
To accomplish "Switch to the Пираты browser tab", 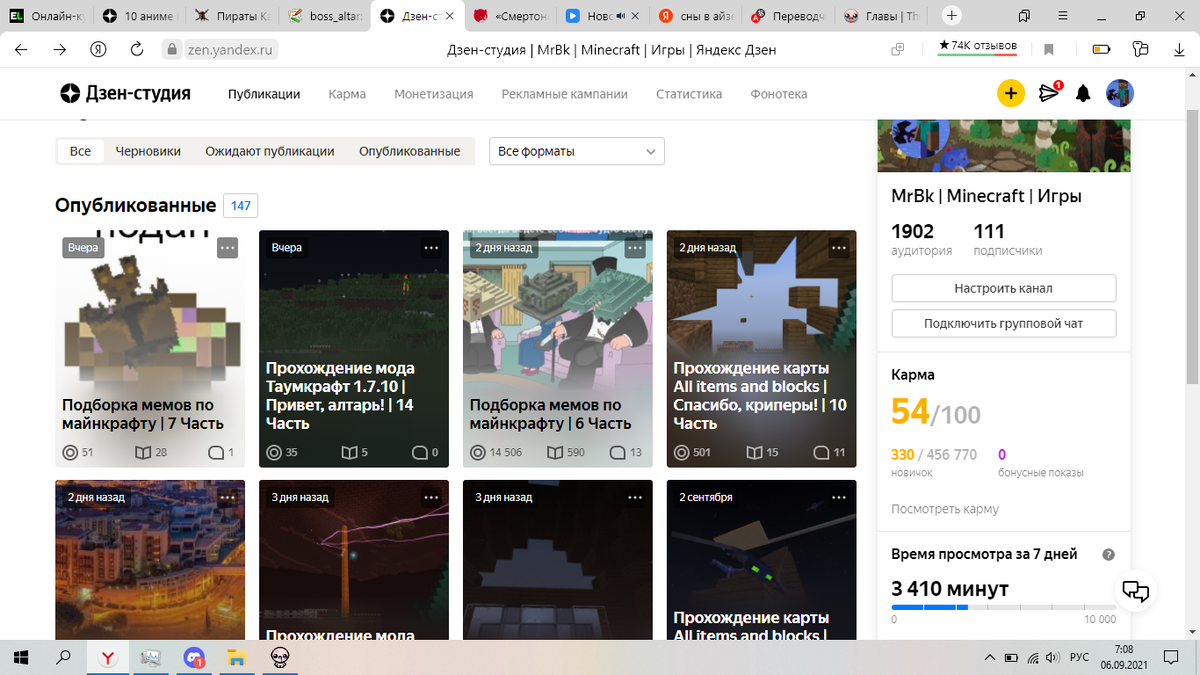I will coord(230,16).
